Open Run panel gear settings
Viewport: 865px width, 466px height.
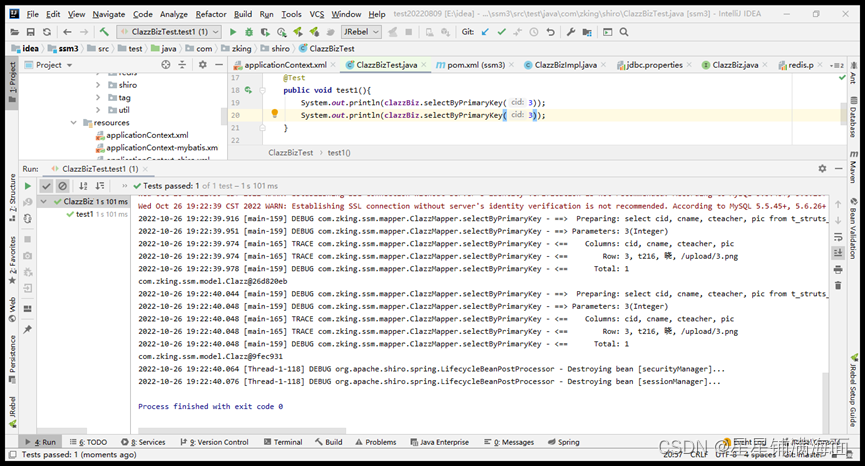[822, 168]
